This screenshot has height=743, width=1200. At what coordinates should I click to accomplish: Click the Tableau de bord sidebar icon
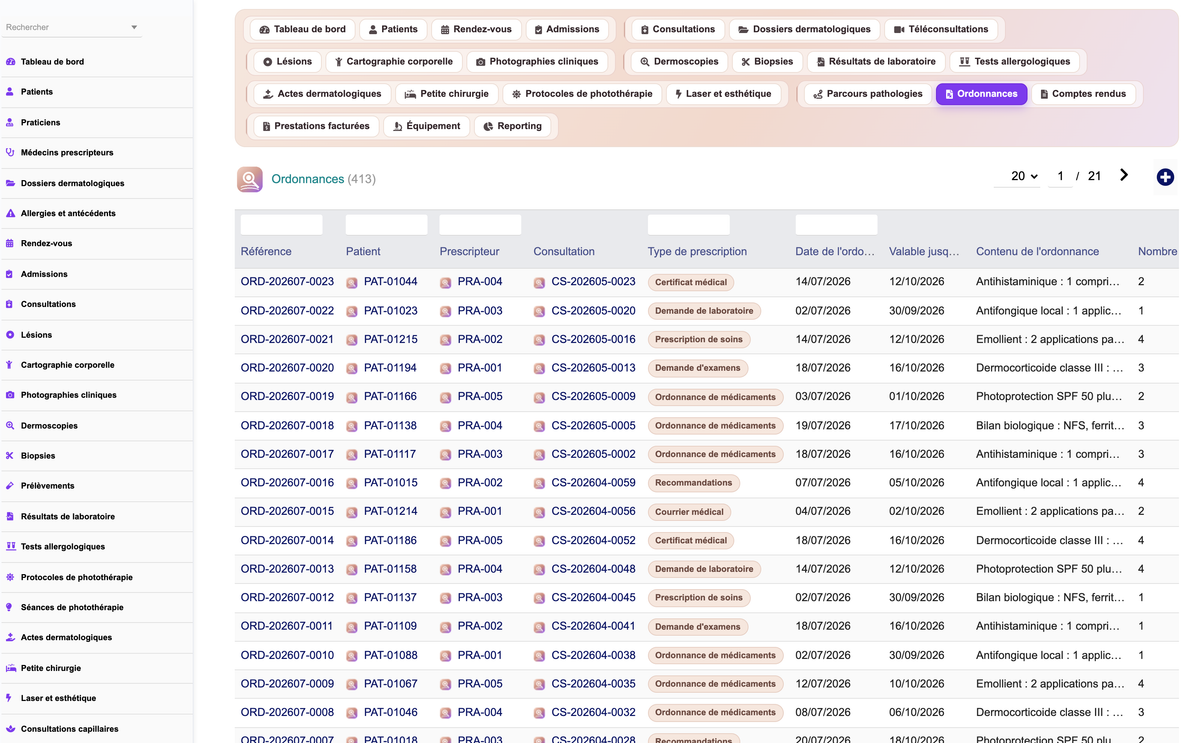coord(10,62)
